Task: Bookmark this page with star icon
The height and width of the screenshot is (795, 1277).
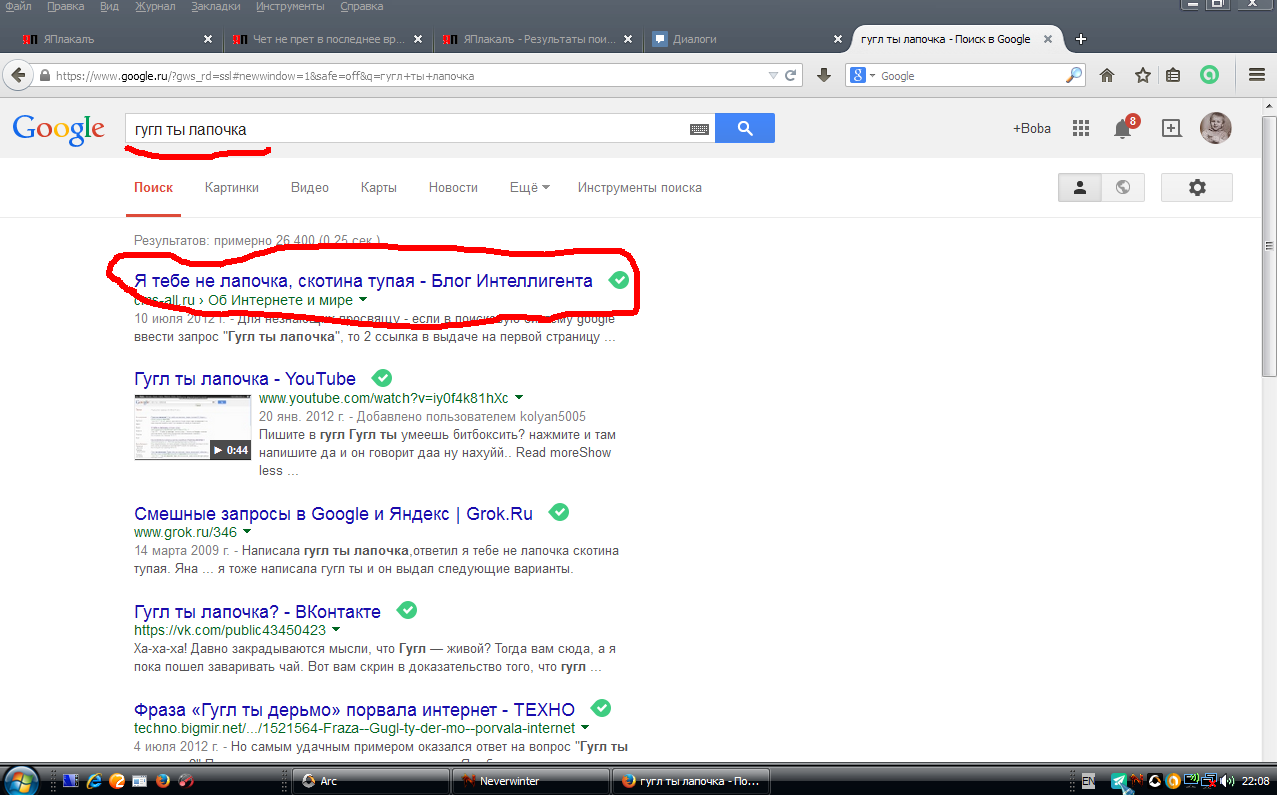Action: pos(1142,76)
